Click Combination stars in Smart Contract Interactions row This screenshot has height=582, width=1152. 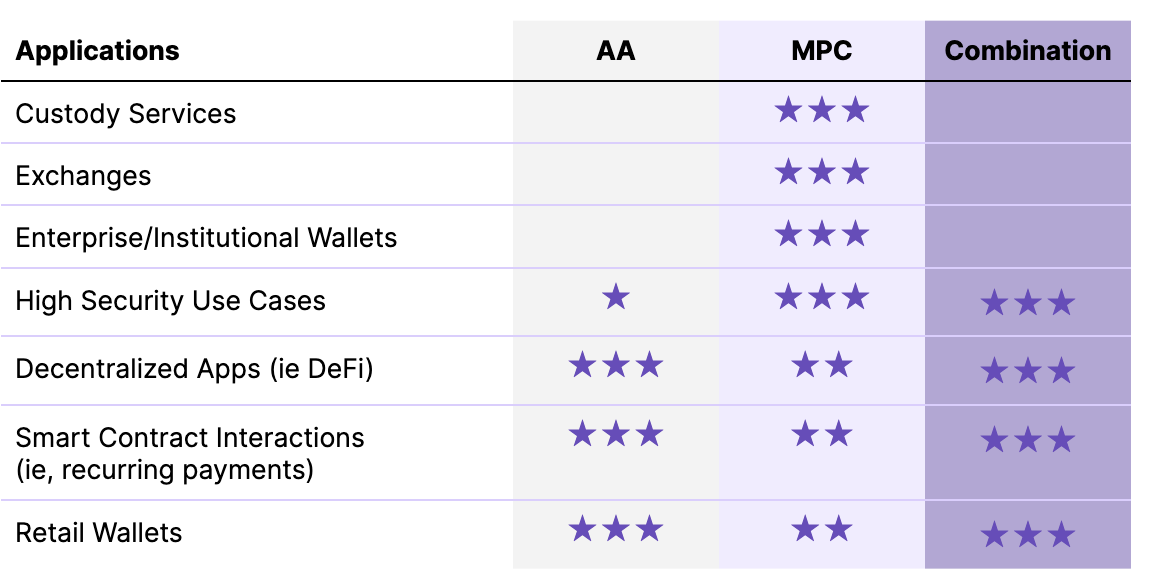click(x=1027, y=440)
